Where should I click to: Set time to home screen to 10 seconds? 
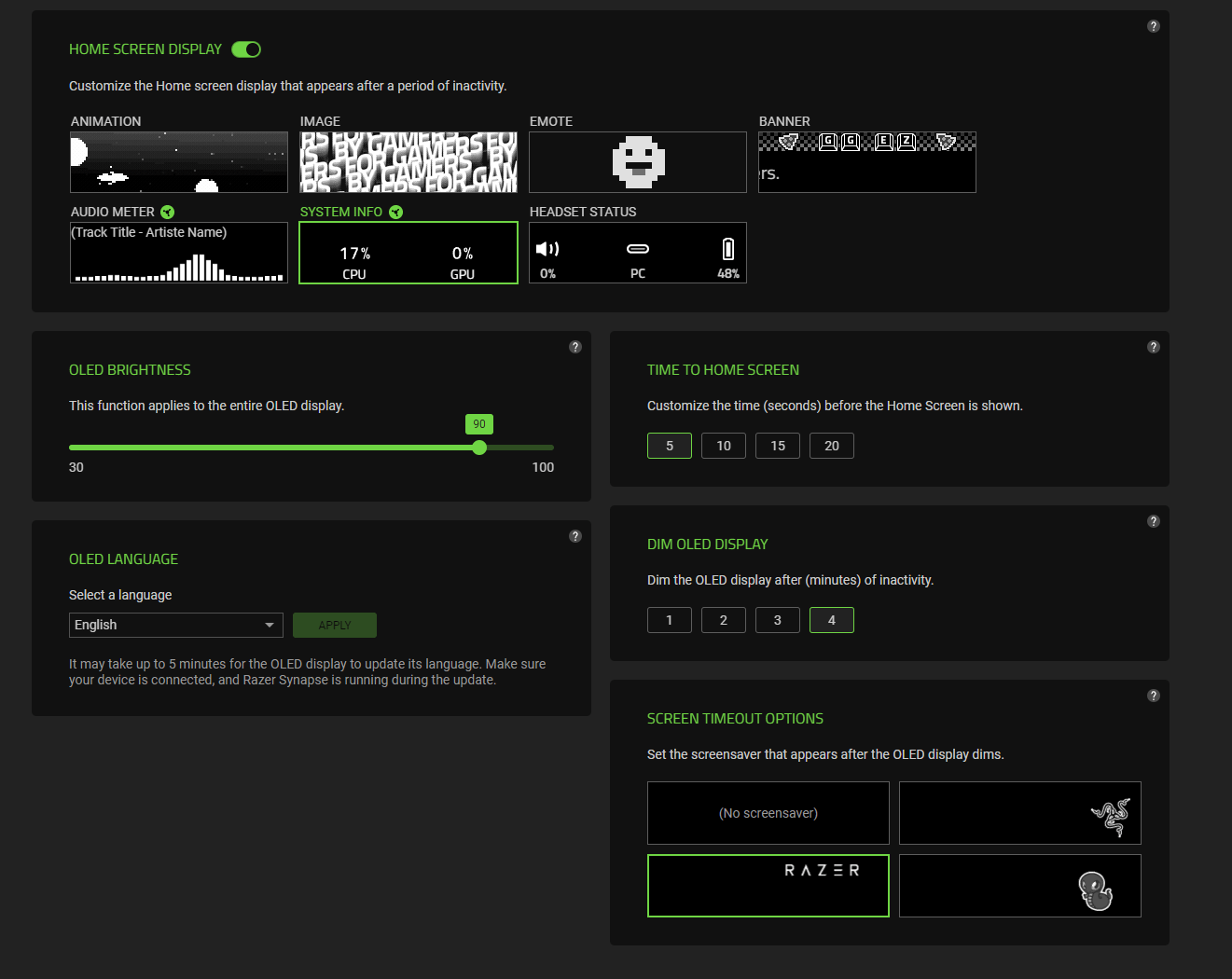pyautogui.click(x=723, y=446)
